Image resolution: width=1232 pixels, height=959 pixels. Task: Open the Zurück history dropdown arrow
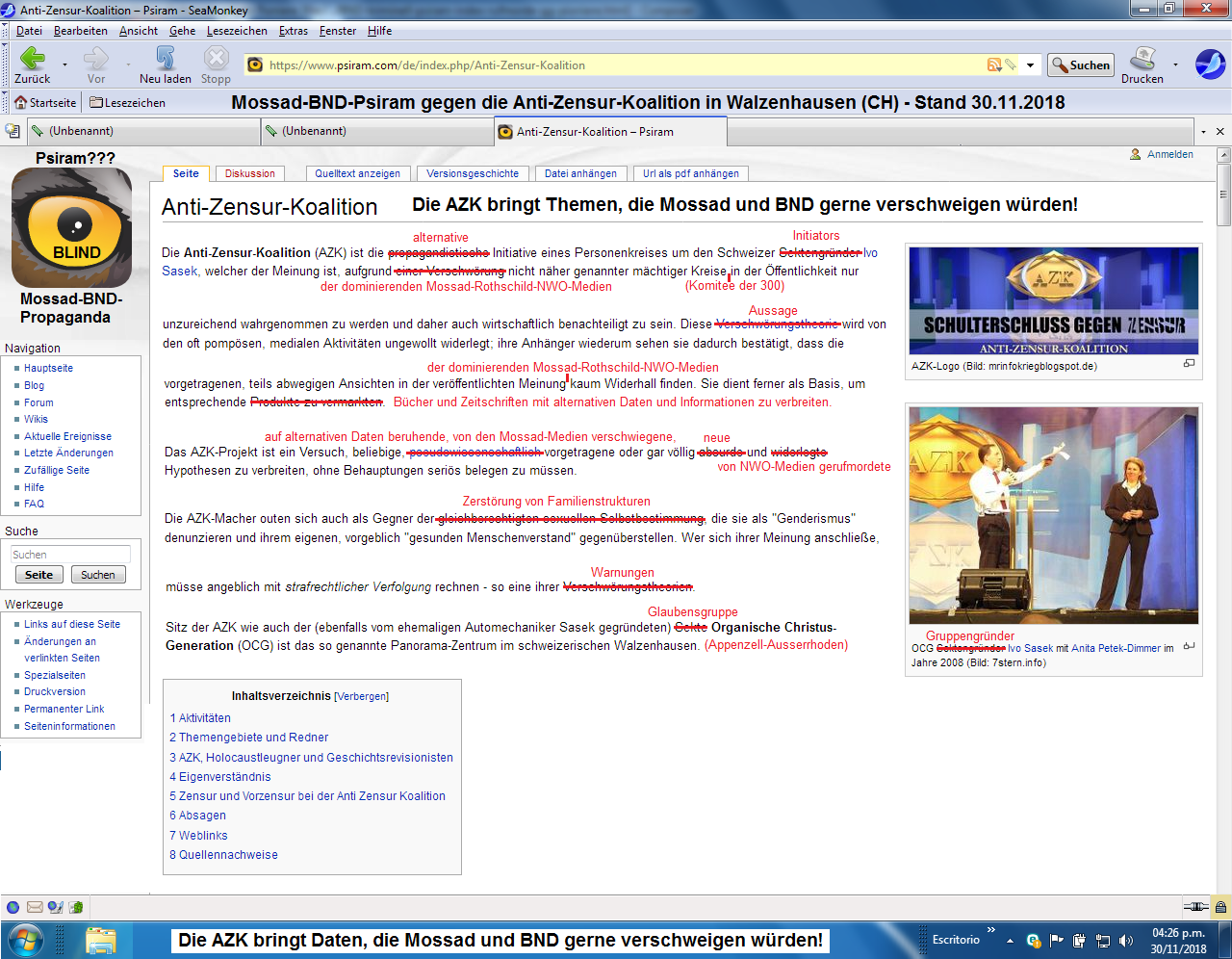[x=64, y=65]
